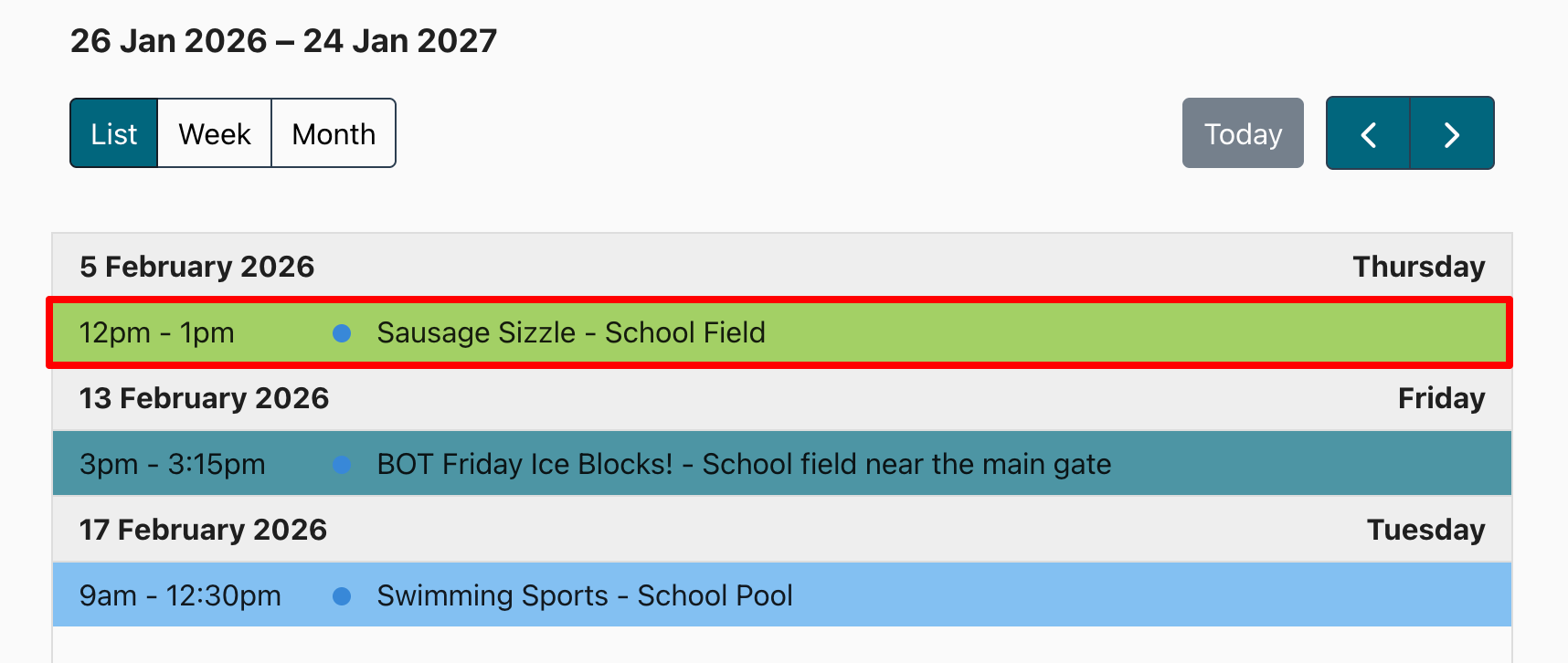Click the blue dot beside Sausage Sizzle
Image resolution: width=1568 pixels, height=663 pixels.
pos(342,333)
